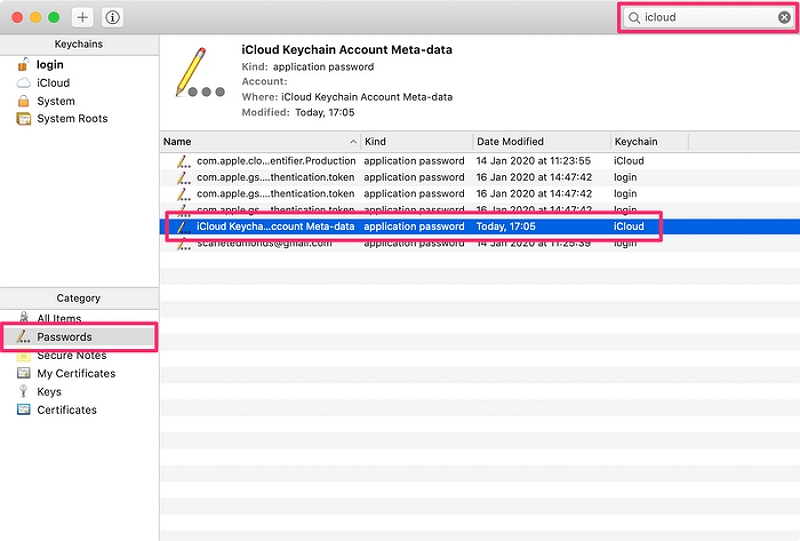The width and height of the screenshot is (800, 541).
Task: Sort list by Name column header
Action: point(260,141)
